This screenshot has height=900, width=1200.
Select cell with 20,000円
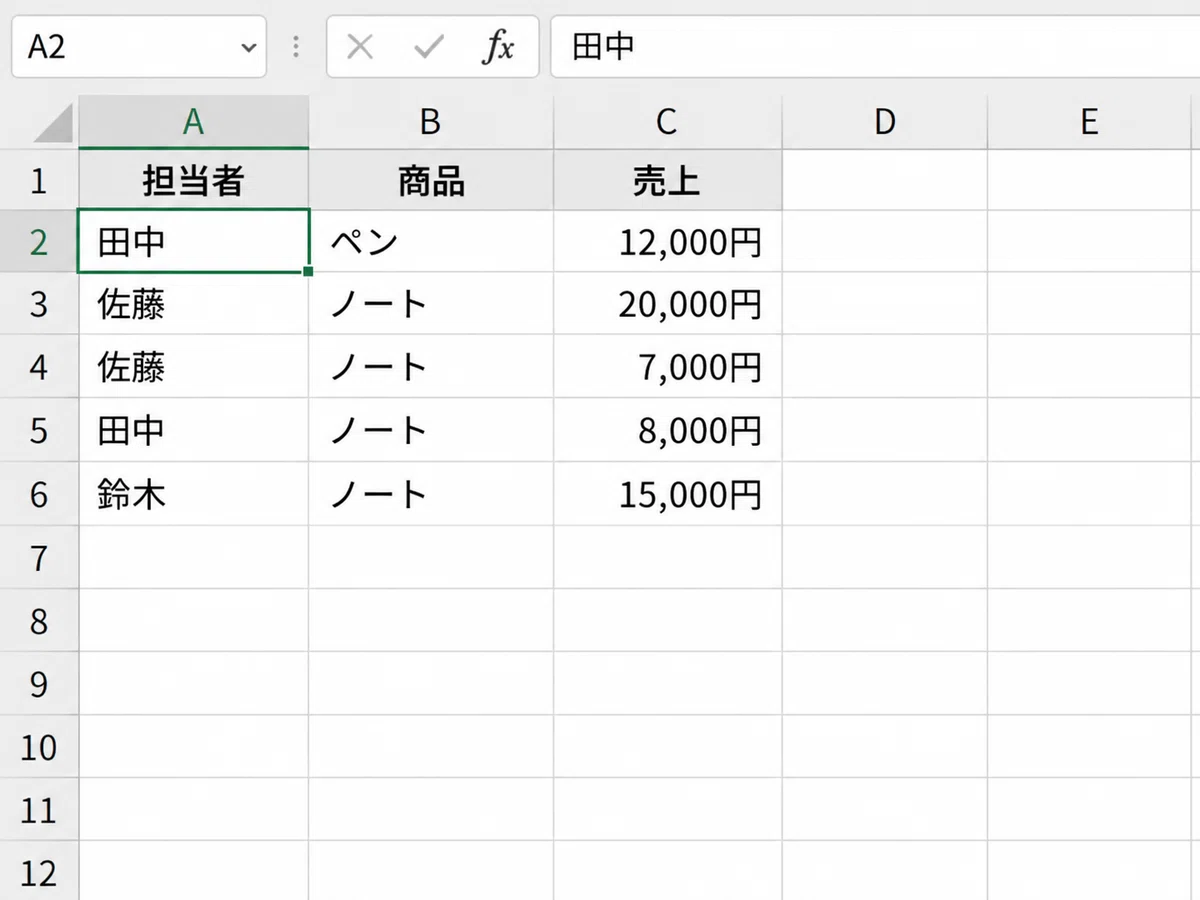click(x=668, y=304)
